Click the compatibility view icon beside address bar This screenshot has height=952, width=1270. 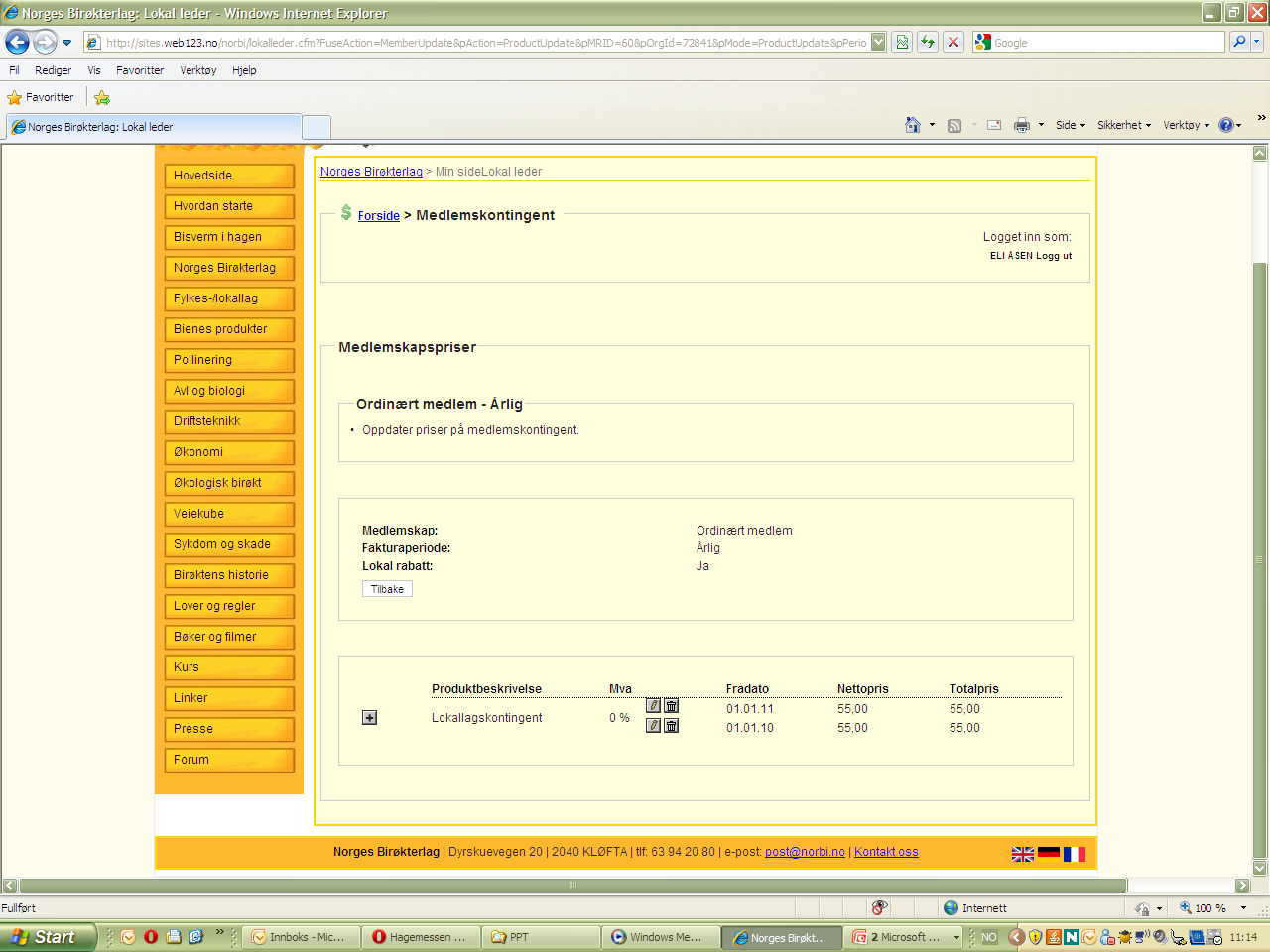click(902, 42)
